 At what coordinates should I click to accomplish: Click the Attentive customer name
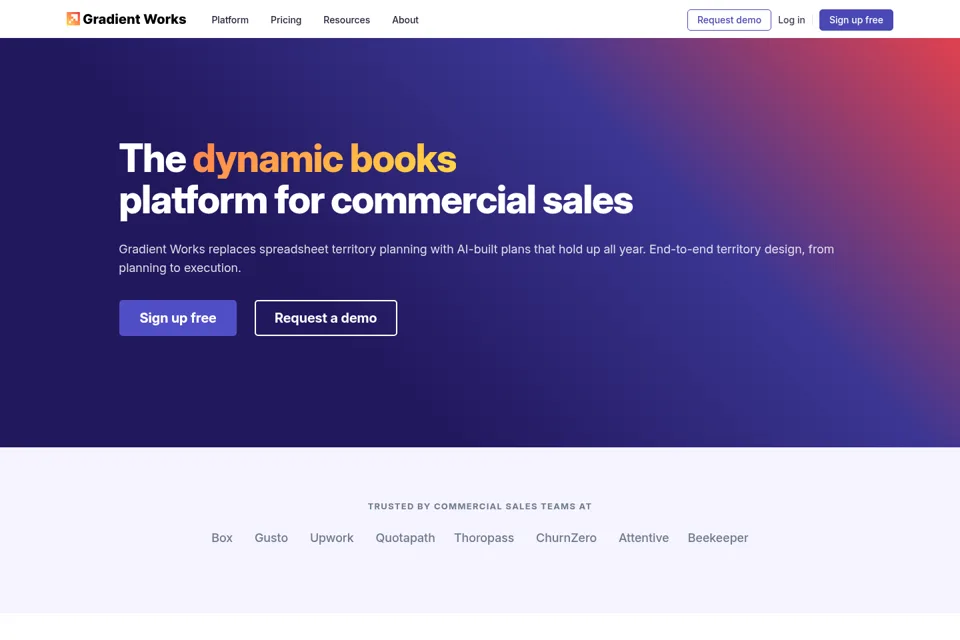643,538
